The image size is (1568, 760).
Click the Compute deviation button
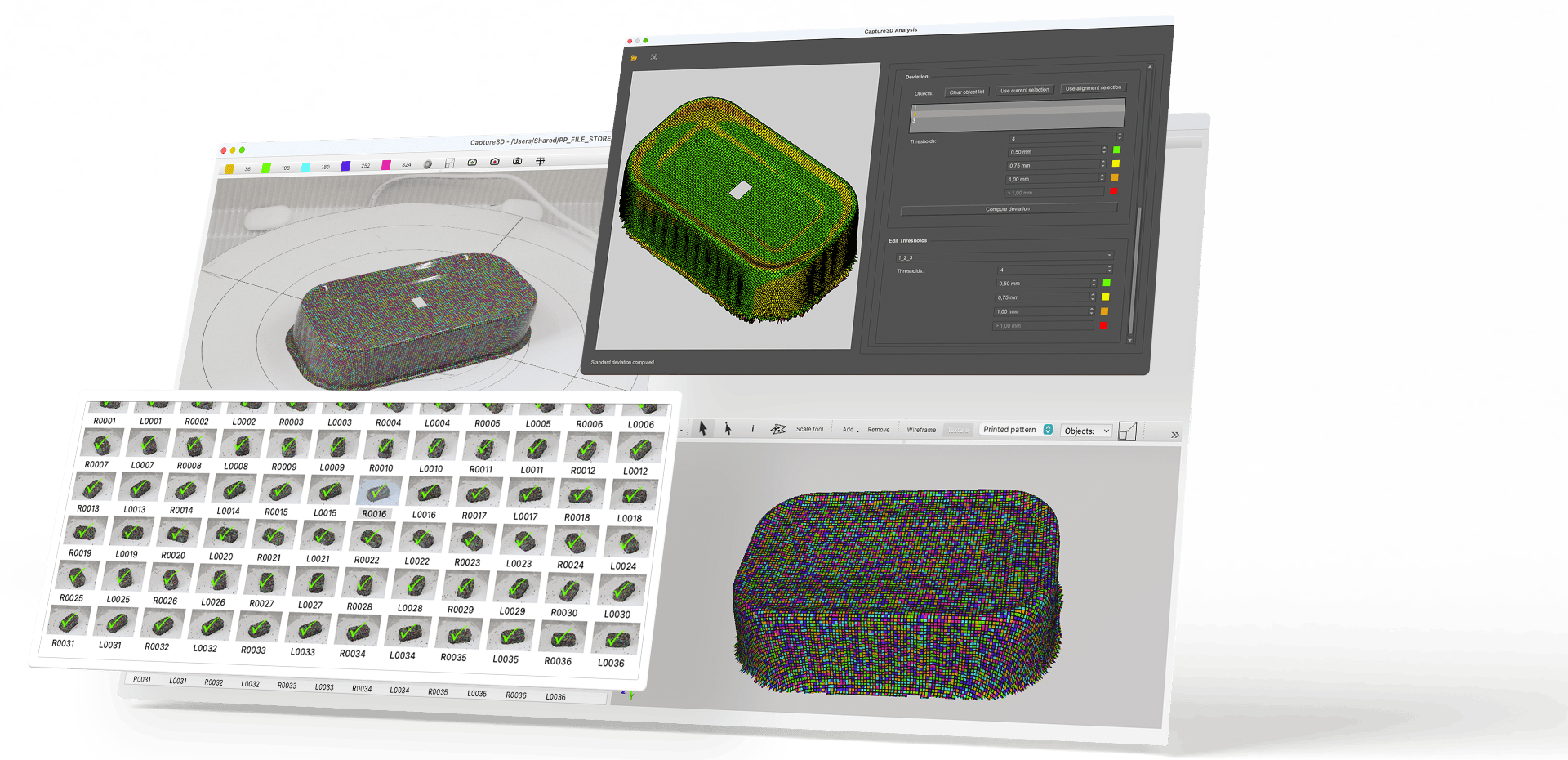1008,209
